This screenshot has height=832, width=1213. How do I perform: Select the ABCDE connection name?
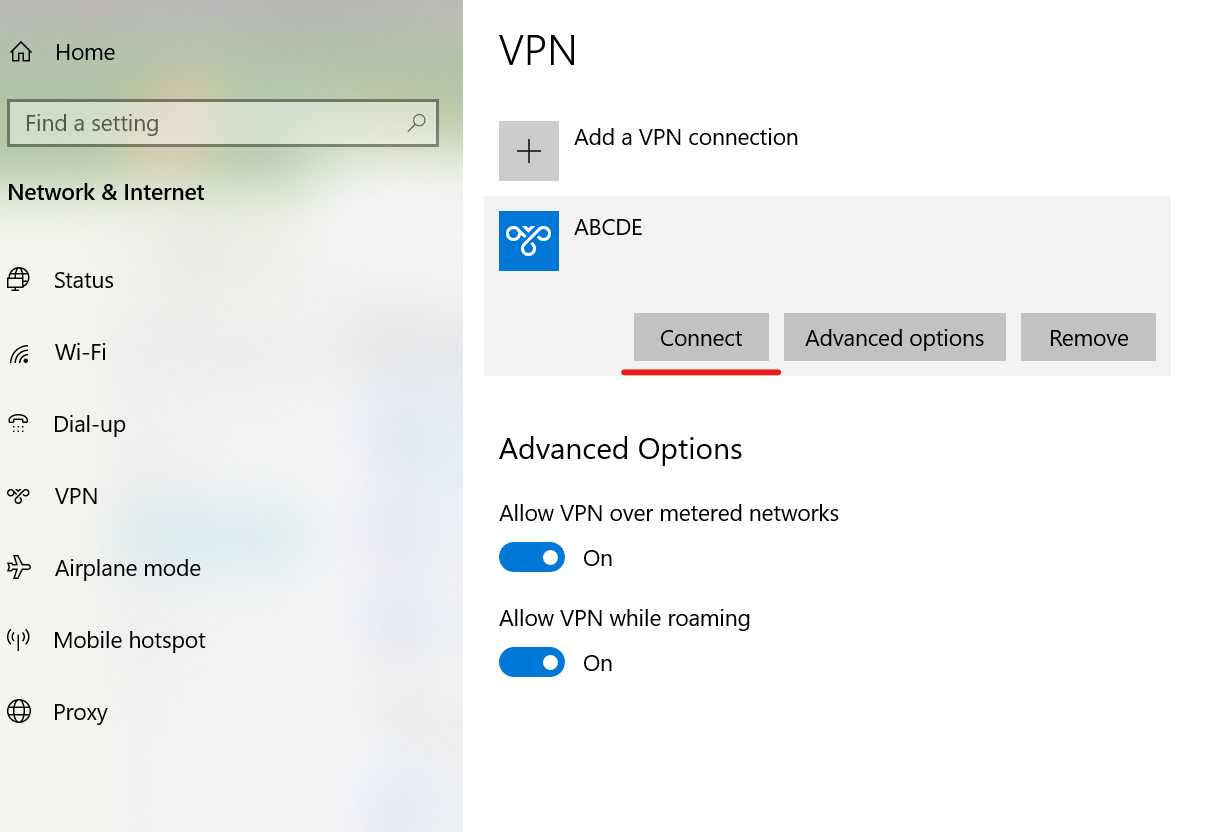(x=608, y=227)
